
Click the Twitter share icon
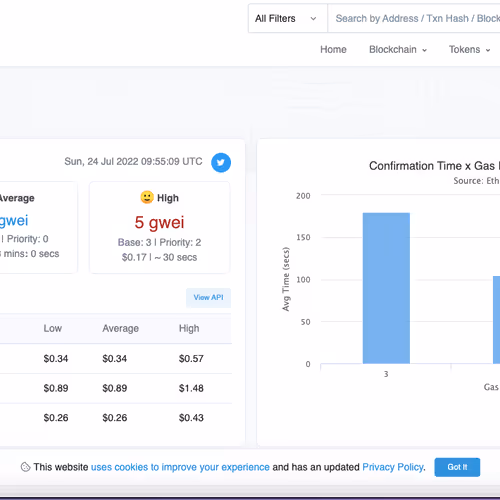[221, 163]
